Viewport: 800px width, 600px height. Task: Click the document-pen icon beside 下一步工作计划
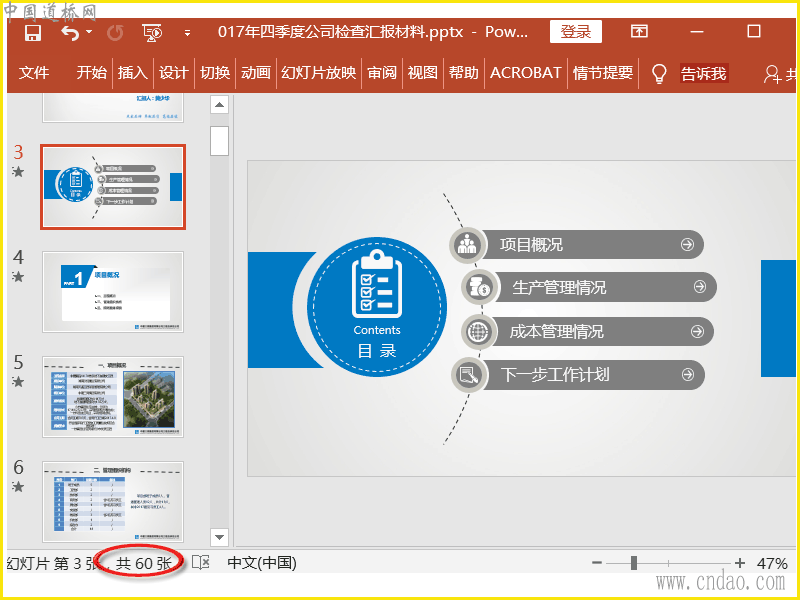(468, 375)
